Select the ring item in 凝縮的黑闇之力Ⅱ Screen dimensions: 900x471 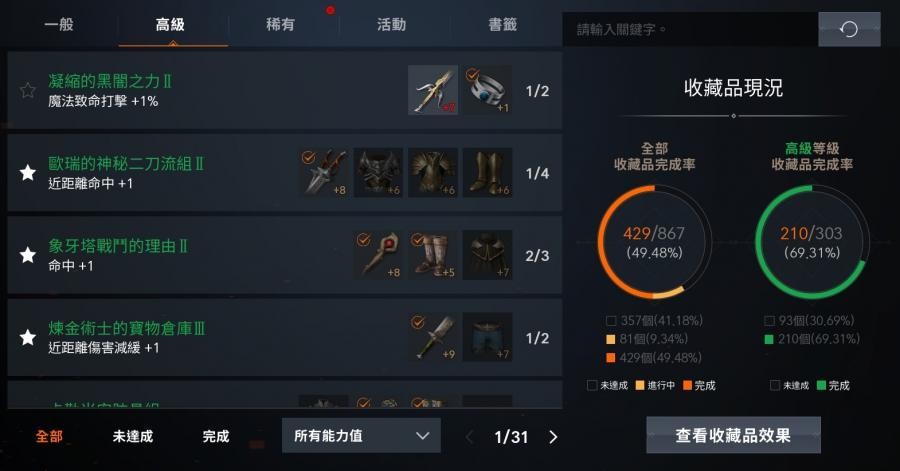tap(487, 90)
